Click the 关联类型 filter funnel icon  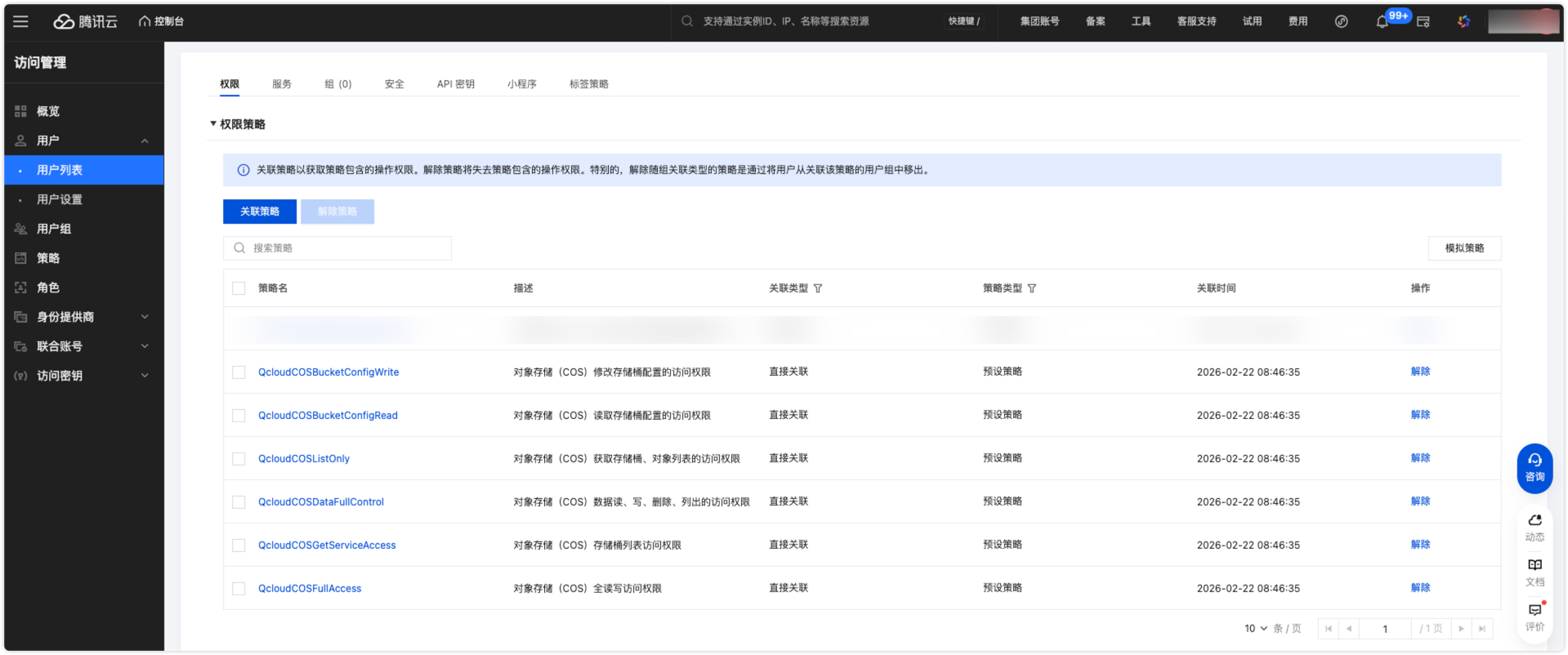click(x=818, y=288)
